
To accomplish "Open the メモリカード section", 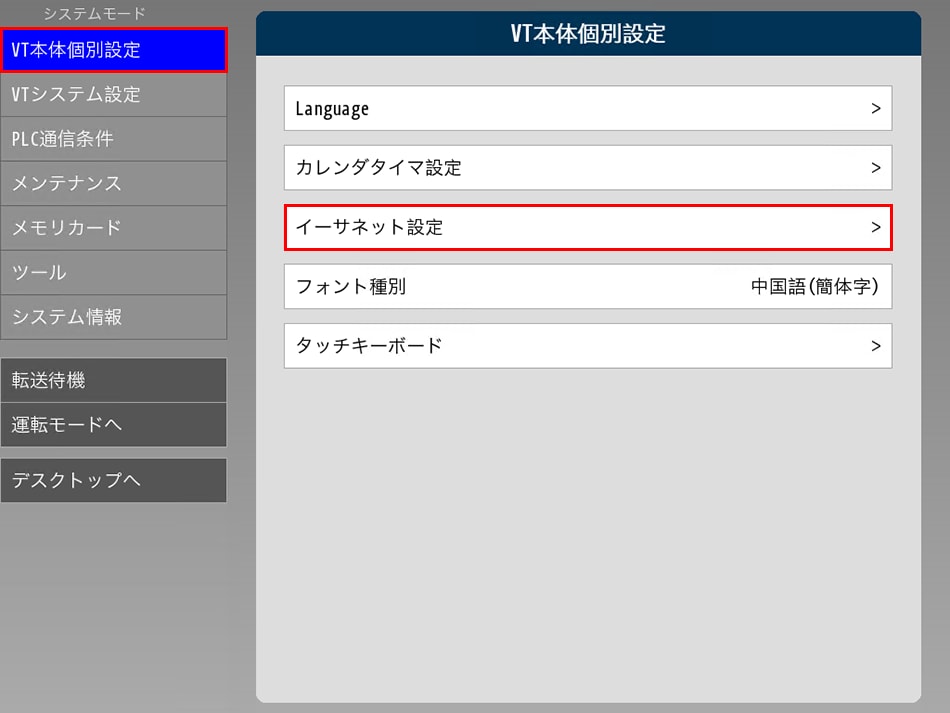I will click(x=113, y=228).
